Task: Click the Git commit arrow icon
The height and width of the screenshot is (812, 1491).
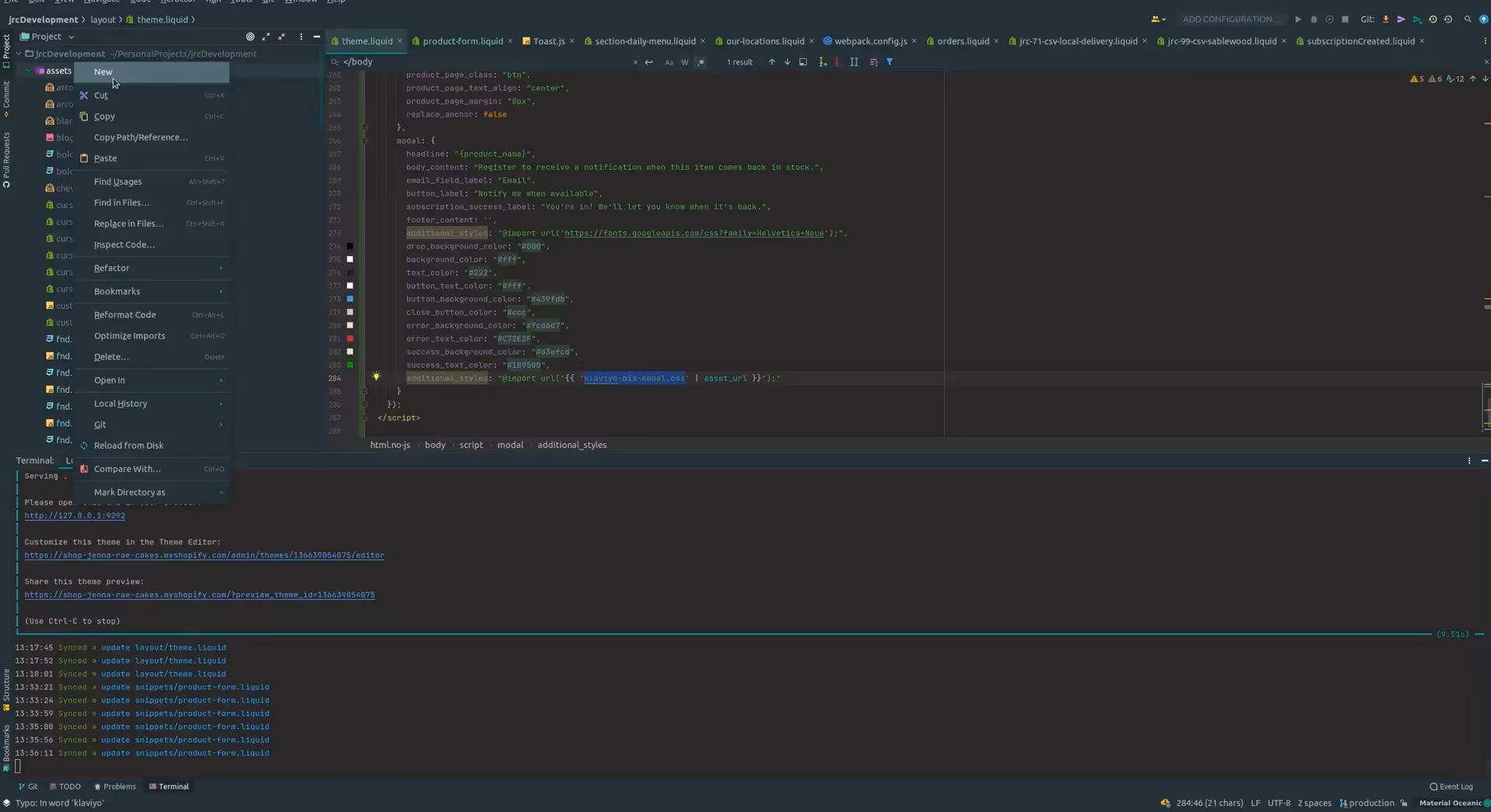Action: [x=1401, y=19]
